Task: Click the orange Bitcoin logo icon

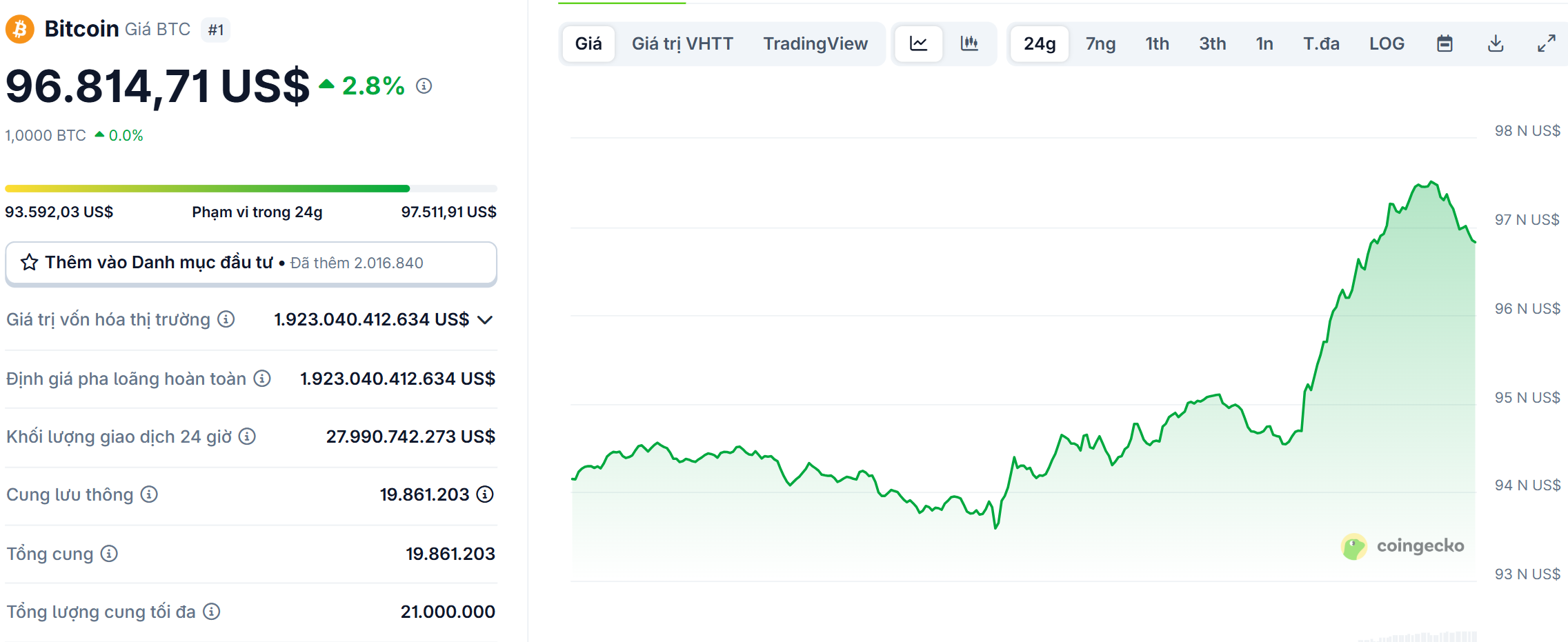Action: pos(20,29)
